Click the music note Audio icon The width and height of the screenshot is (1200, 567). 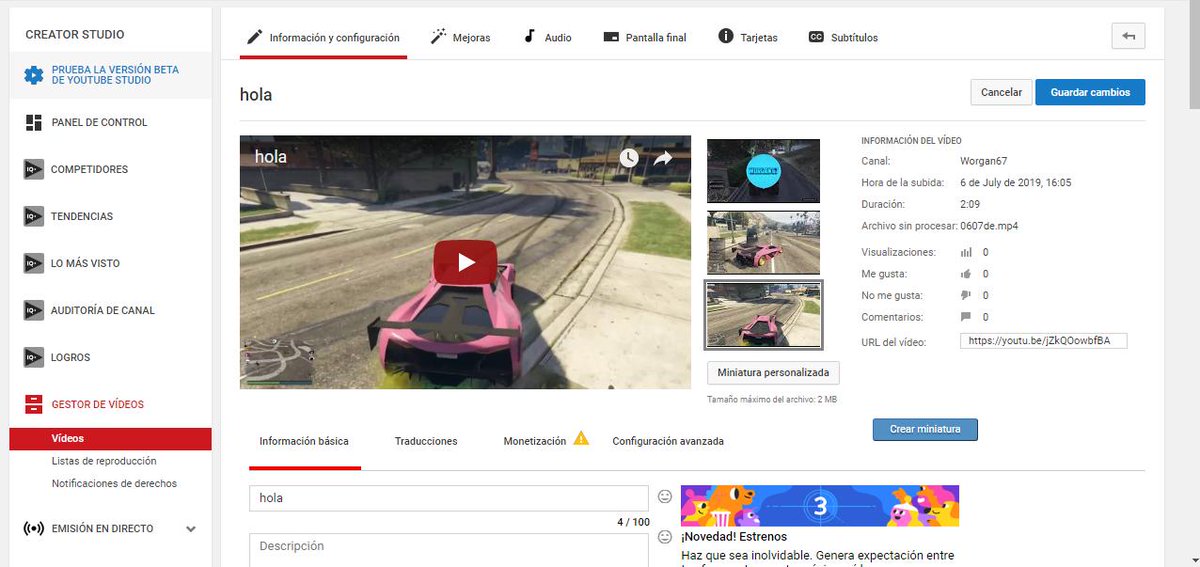pyautogui.click(x=530, y=37)
